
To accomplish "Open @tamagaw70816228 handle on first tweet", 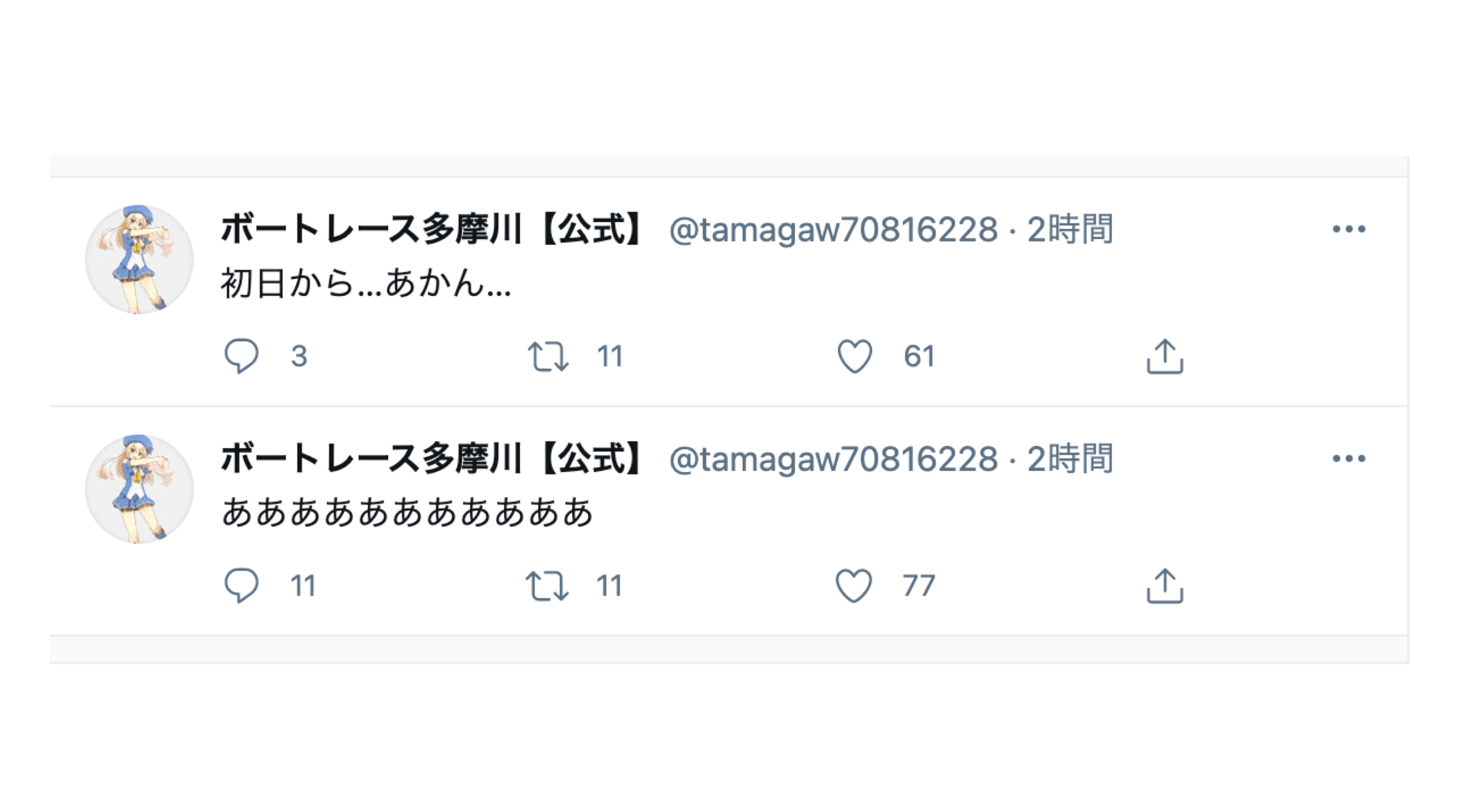I will coord(834,230).
